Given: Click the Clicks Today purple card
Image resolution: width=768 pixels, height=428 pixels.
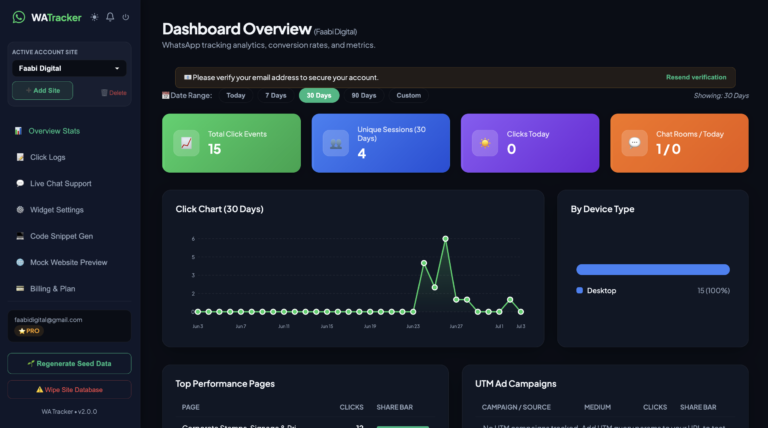Looking at the screenshot, I should [530, 143].
